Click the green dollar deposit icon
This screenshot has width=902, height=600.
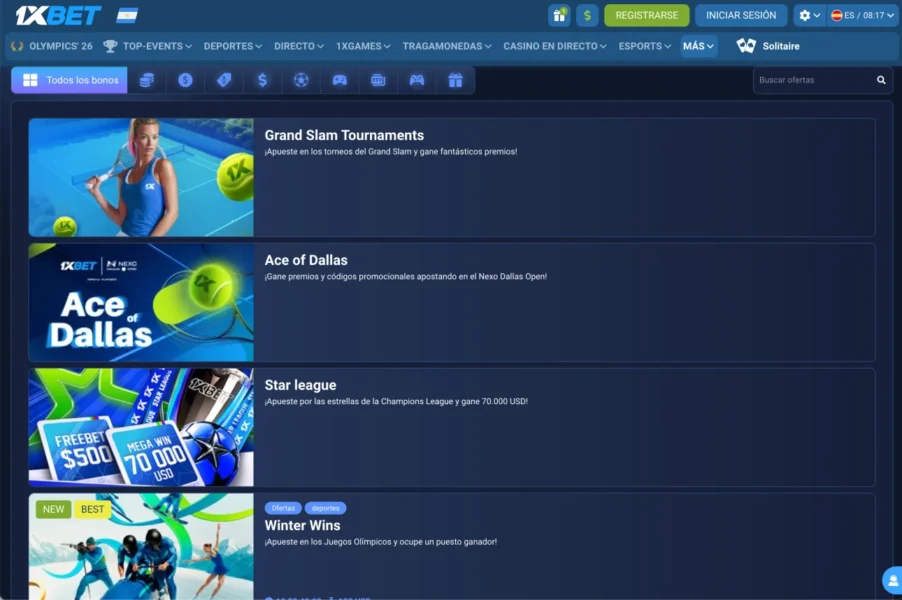point(587,15)
